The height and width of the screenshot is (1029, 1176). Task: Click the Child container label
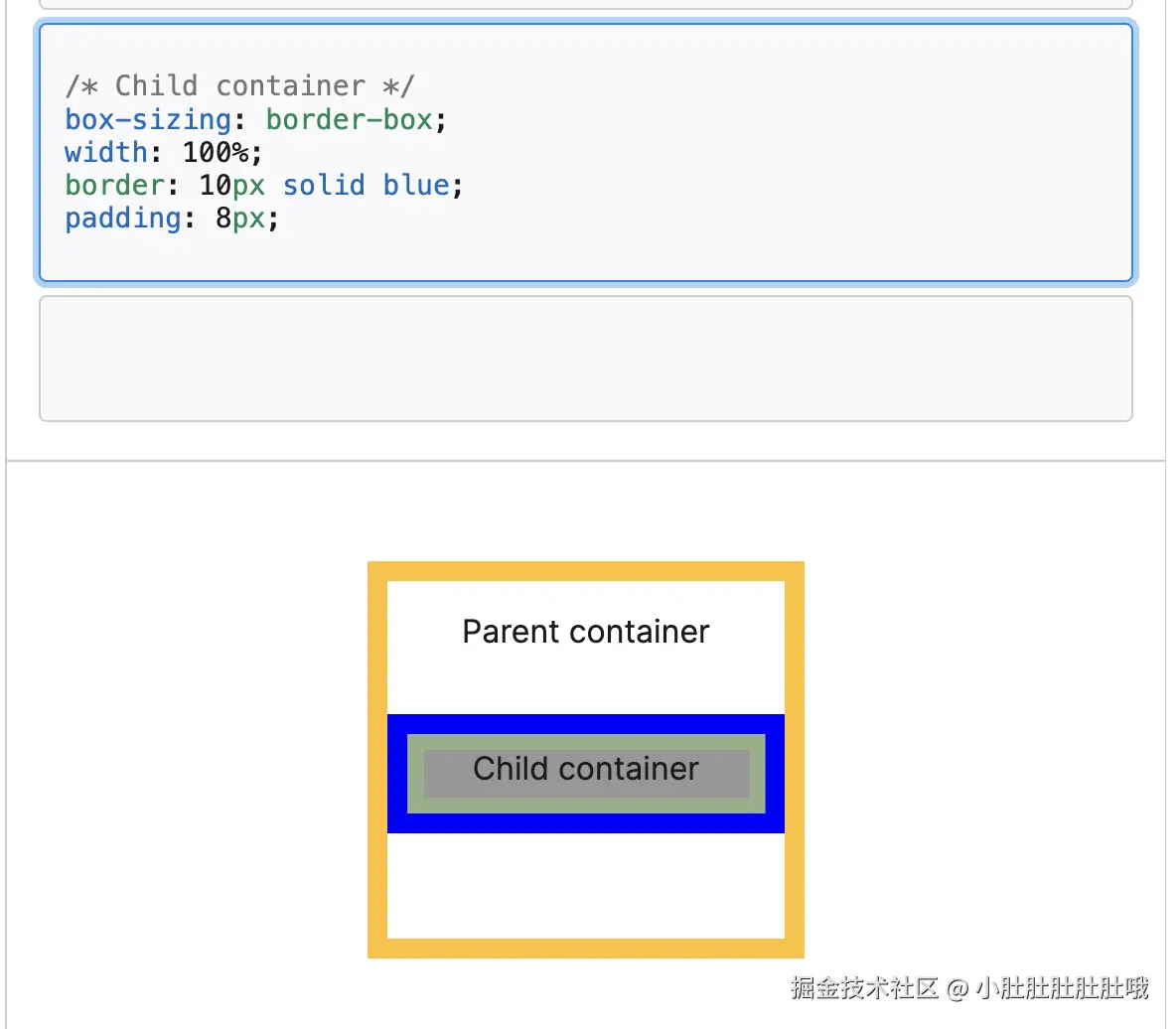pyautogui.click(x=586, y=769)
